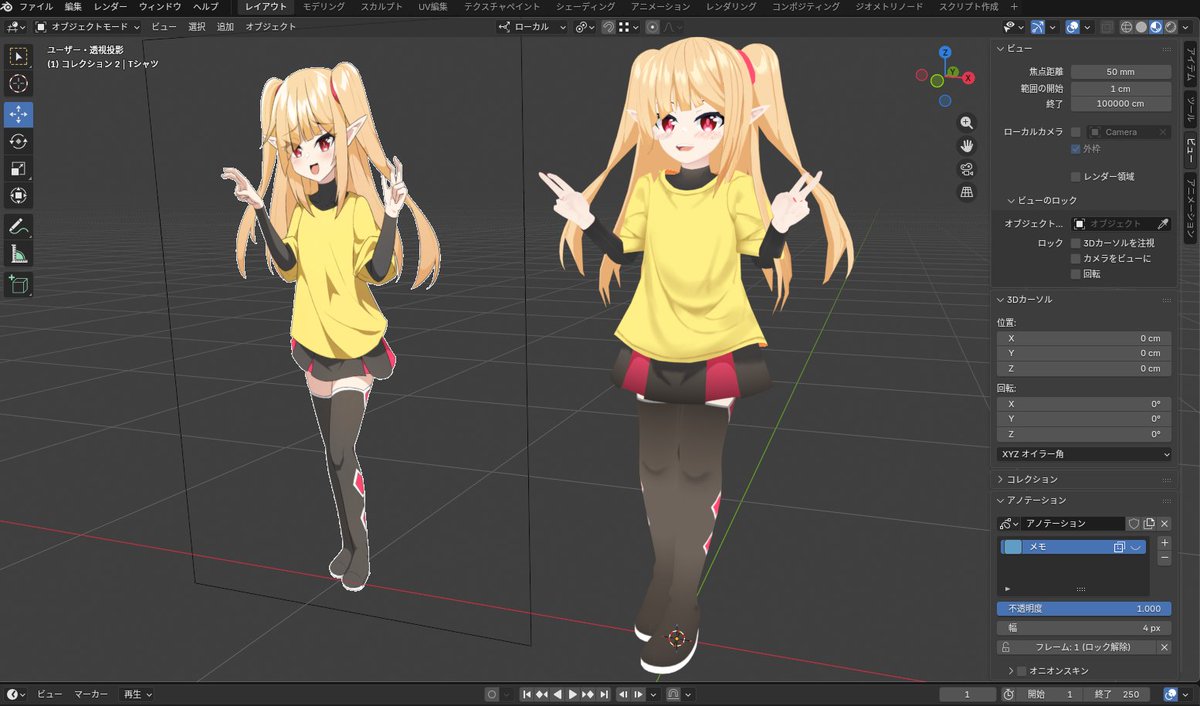Add annotation layer with plus button
1200x706 pixels.
tap(1164, 543)
